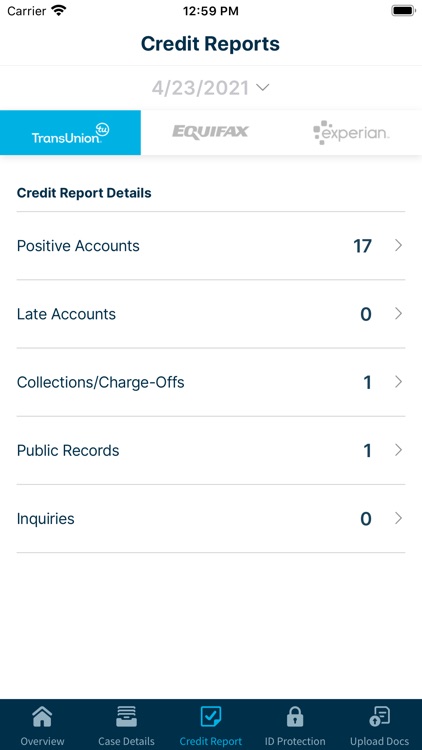Switch to the Equifax report tab
Viewport: 422px width, 750px height.
coord(211,132)
